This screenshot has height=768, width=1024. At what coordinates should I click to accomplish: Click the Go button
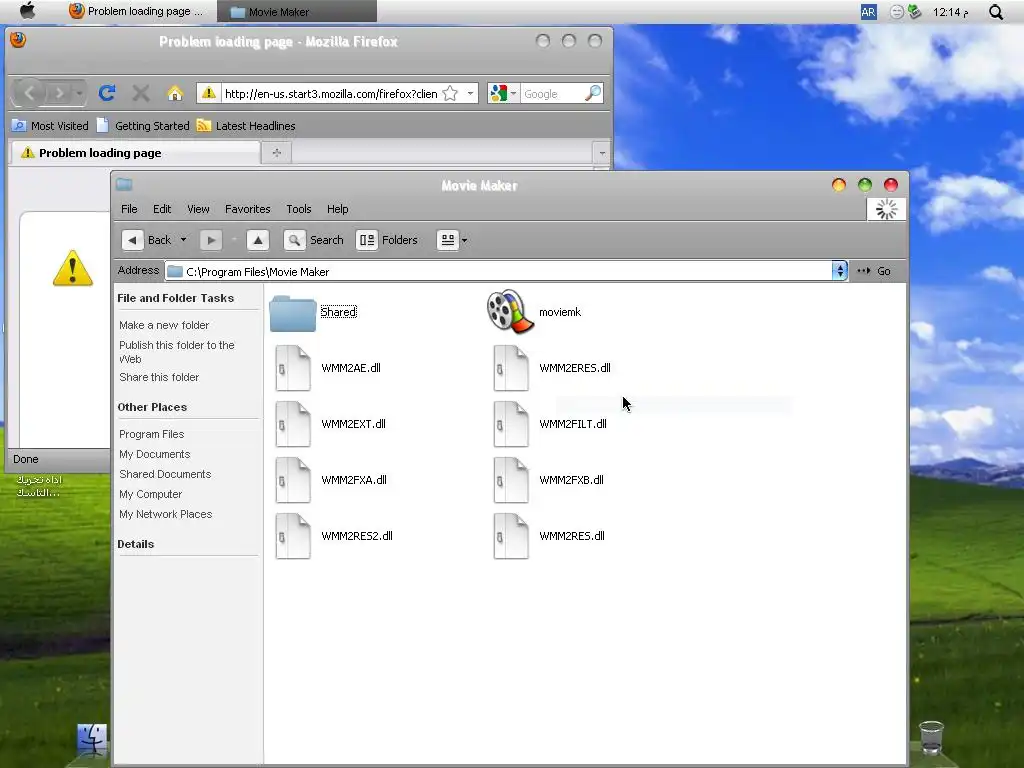coord(874,271)
